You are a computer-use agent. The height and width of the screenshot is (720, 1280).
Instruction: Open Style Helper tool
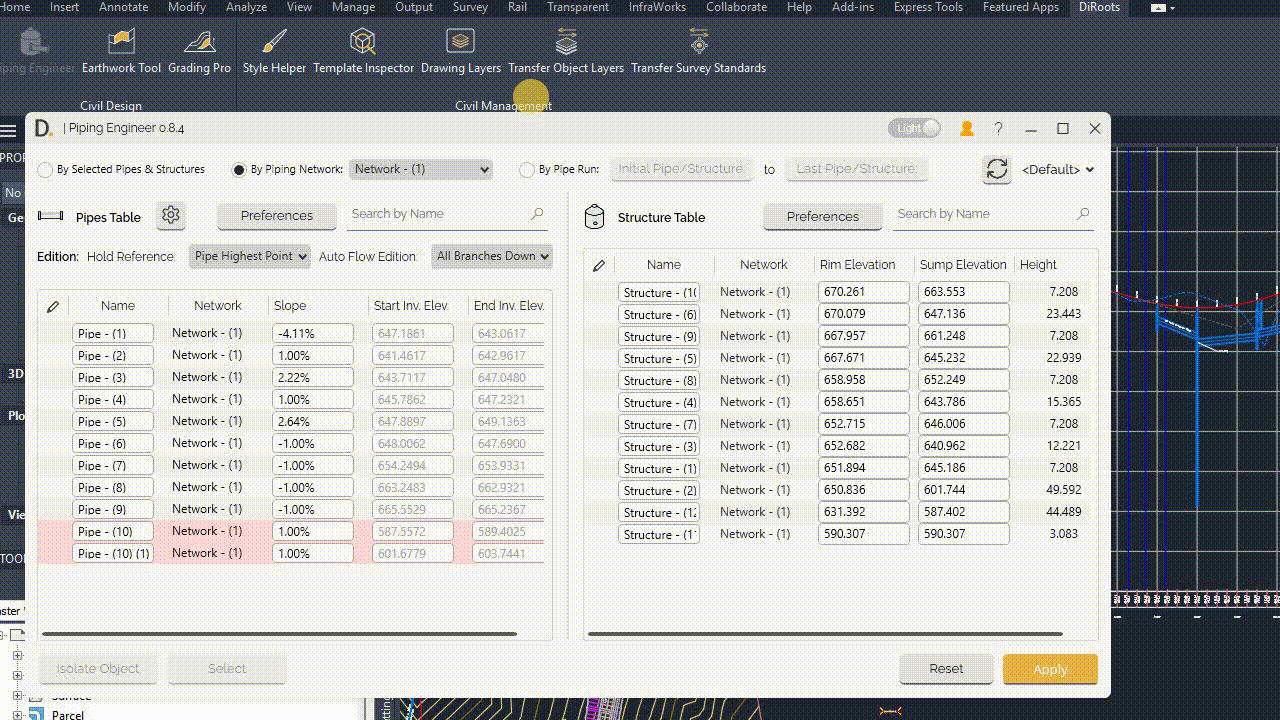274,51
